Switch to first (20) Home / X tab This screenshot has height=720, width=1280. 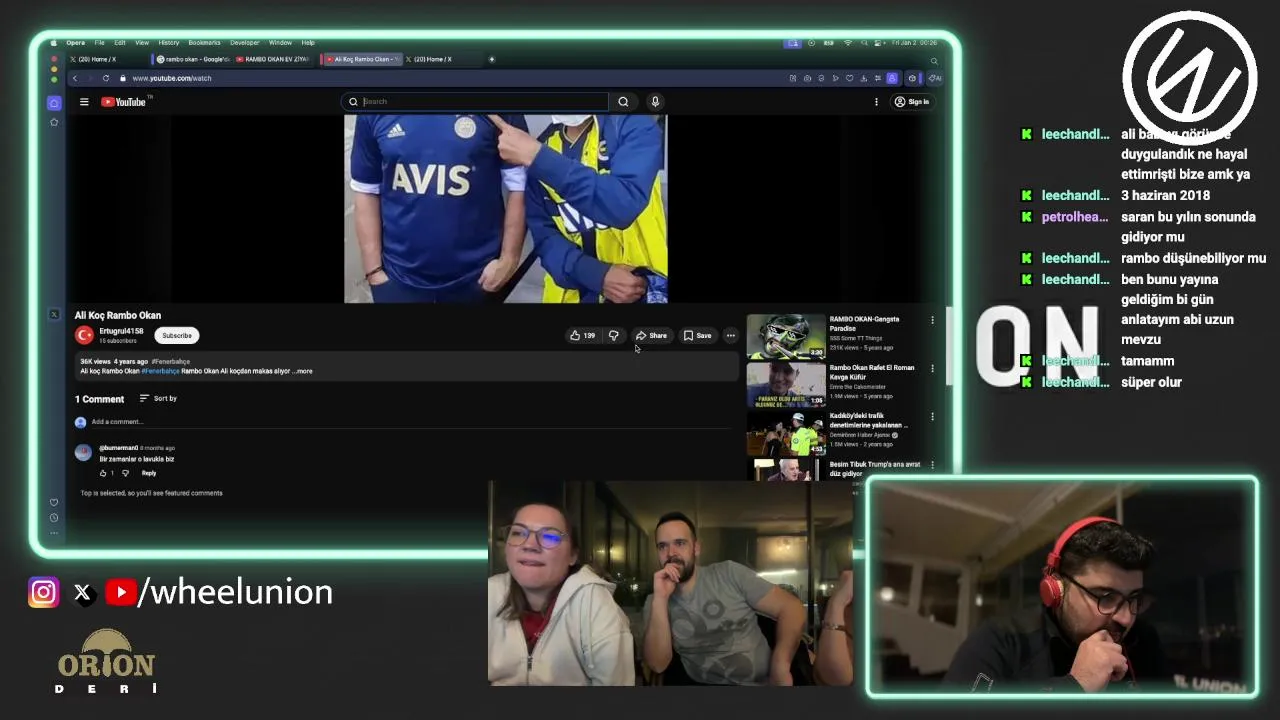click(x=106, y=59)
